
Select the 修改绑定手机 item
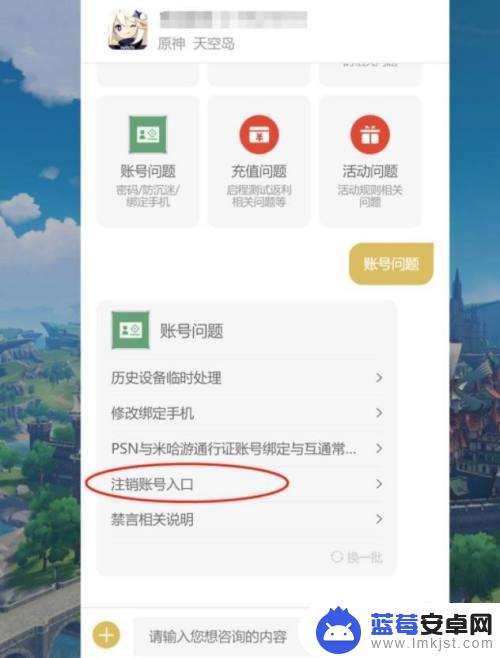[x=247, y=413]
